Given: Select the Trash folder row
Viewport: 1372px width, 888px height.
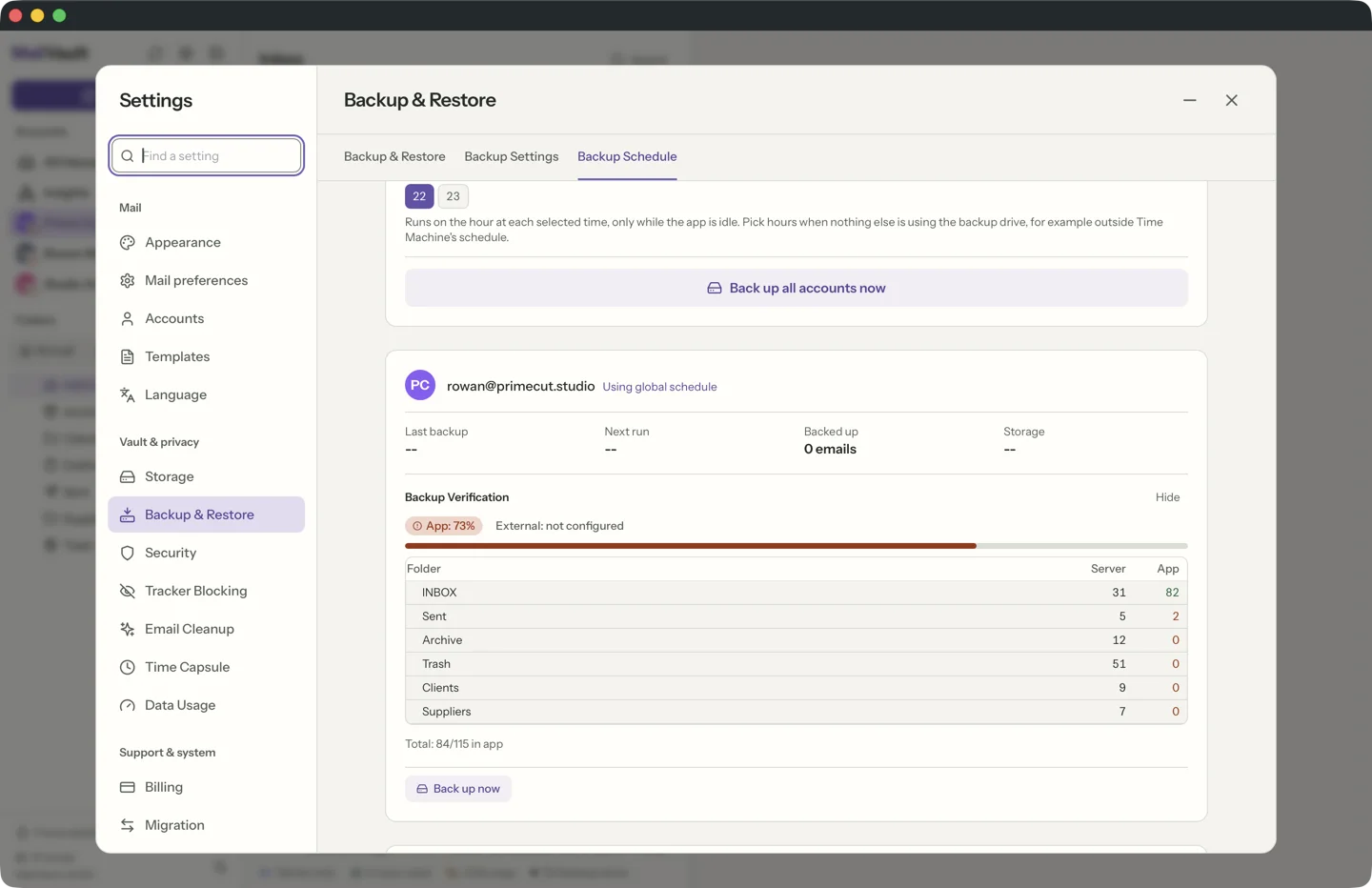Looking at the screenshot, I should (797, 664).
